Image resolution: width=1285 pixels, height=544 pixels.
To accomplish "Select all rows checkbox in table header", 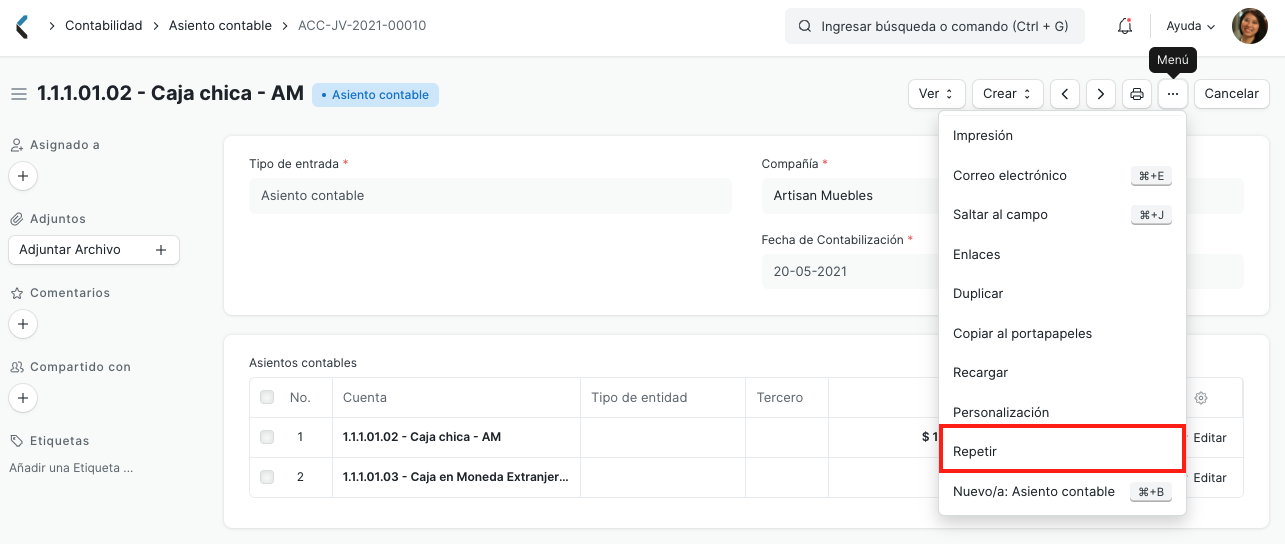I will [x=267, y=398].
